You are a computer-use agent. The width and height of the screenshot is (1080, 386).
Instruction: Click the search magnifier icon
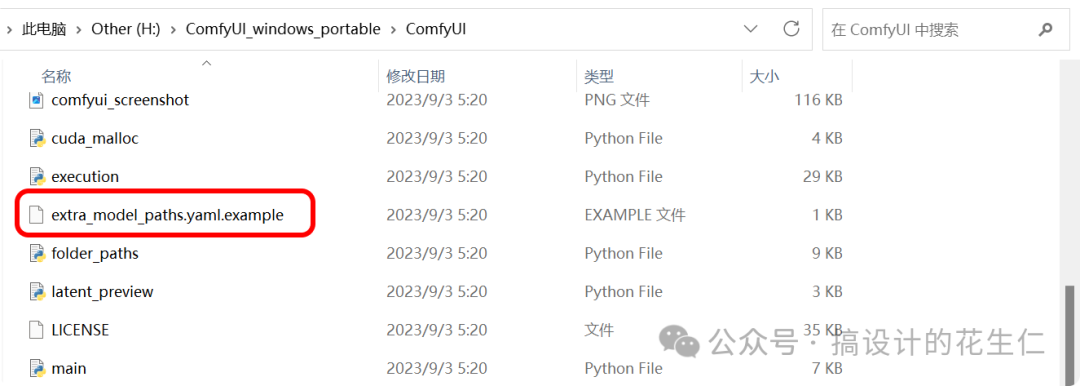pos(1045,30)
